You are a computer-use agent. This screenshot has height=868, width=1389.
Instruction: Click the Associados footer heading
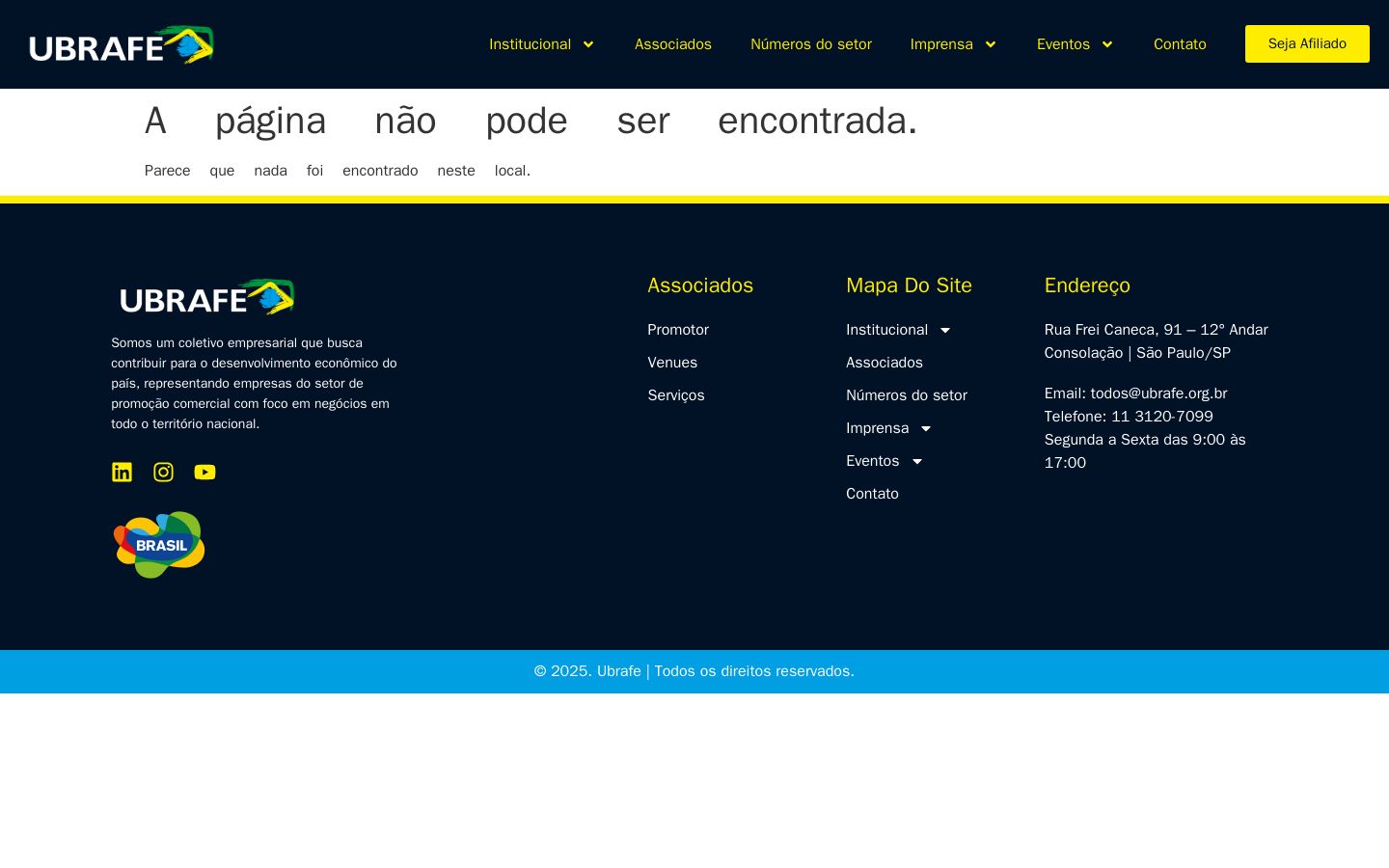tap(700, 285)
